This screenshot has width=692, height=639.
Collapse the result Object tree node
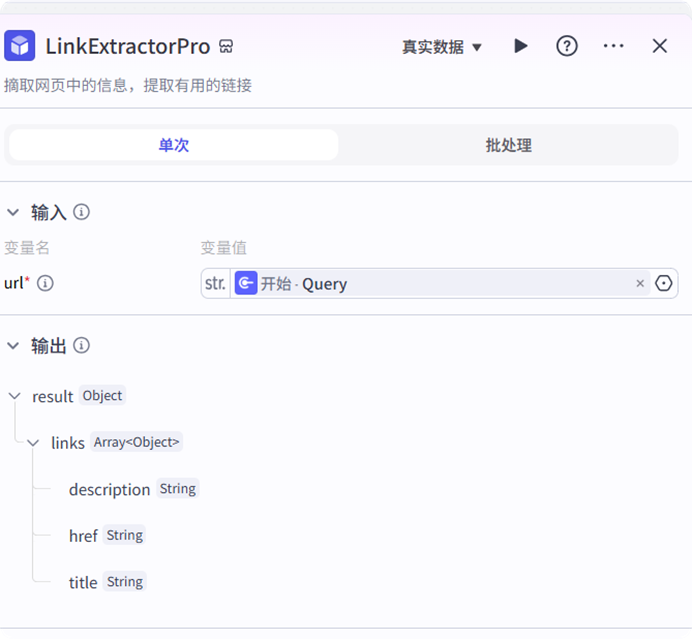tap(14, 396)
